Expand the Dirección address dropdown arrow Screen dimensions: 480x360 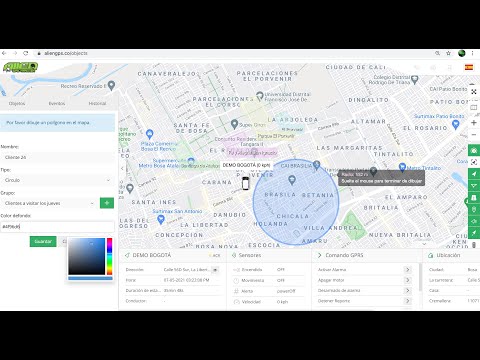pos(215,270)
